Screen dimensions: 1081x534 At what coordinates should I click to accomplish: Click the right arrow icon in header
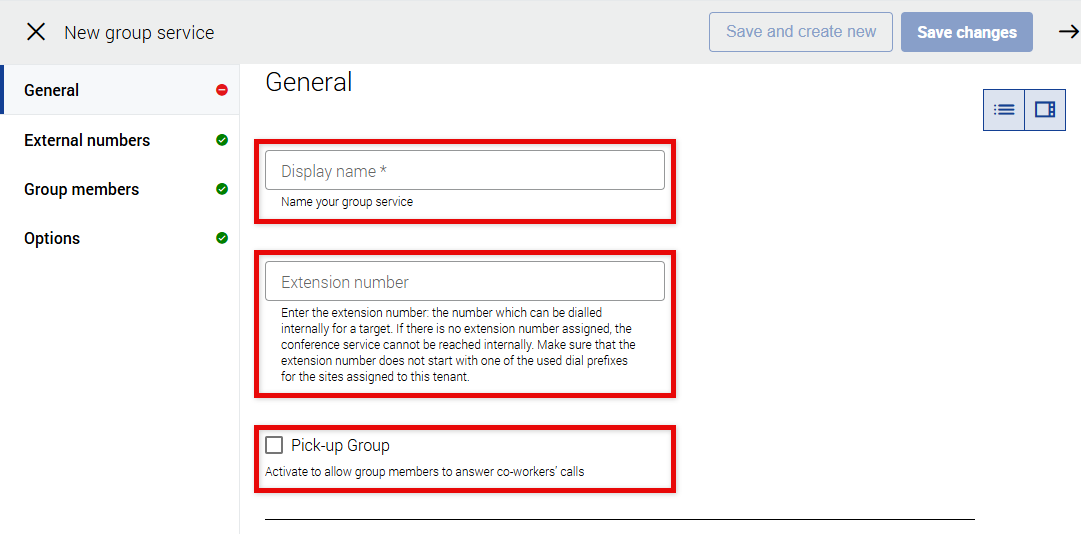tap(1068, 32)
